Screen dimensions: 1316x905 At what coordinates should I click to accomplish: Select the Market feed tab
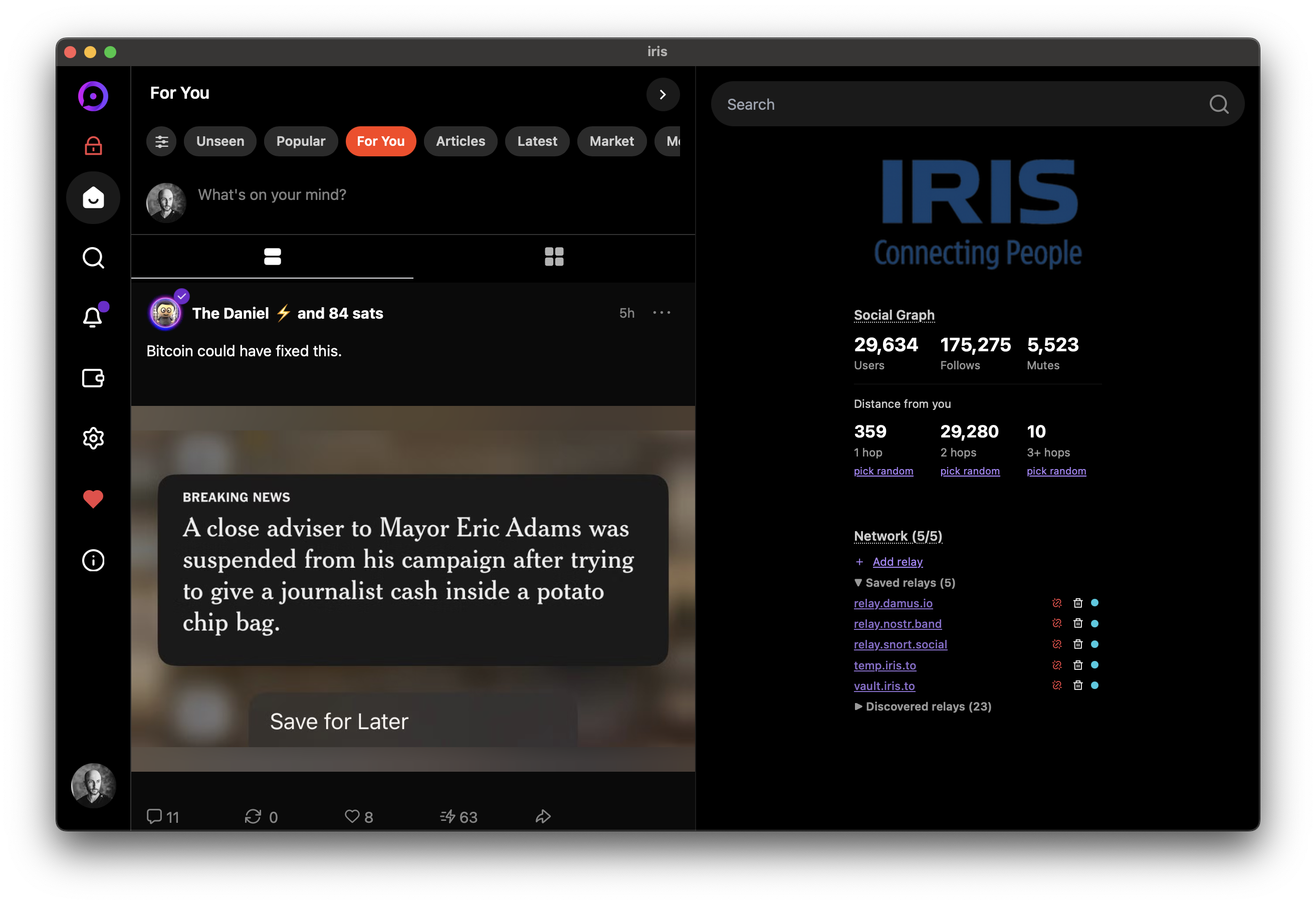point(611,141)
